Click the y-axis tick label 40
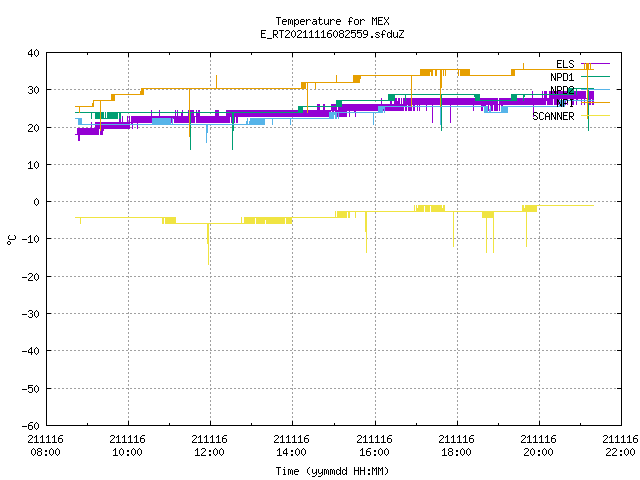This screenshot has width=640, height=480. (x=33, y=53)
